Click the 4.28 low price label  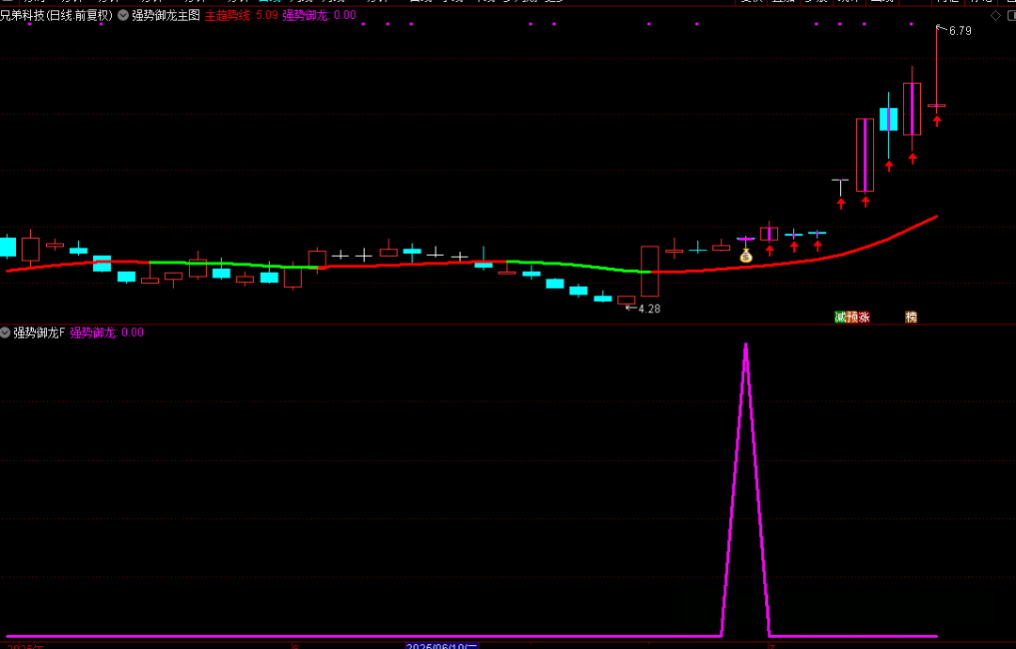tap(649, 309)
